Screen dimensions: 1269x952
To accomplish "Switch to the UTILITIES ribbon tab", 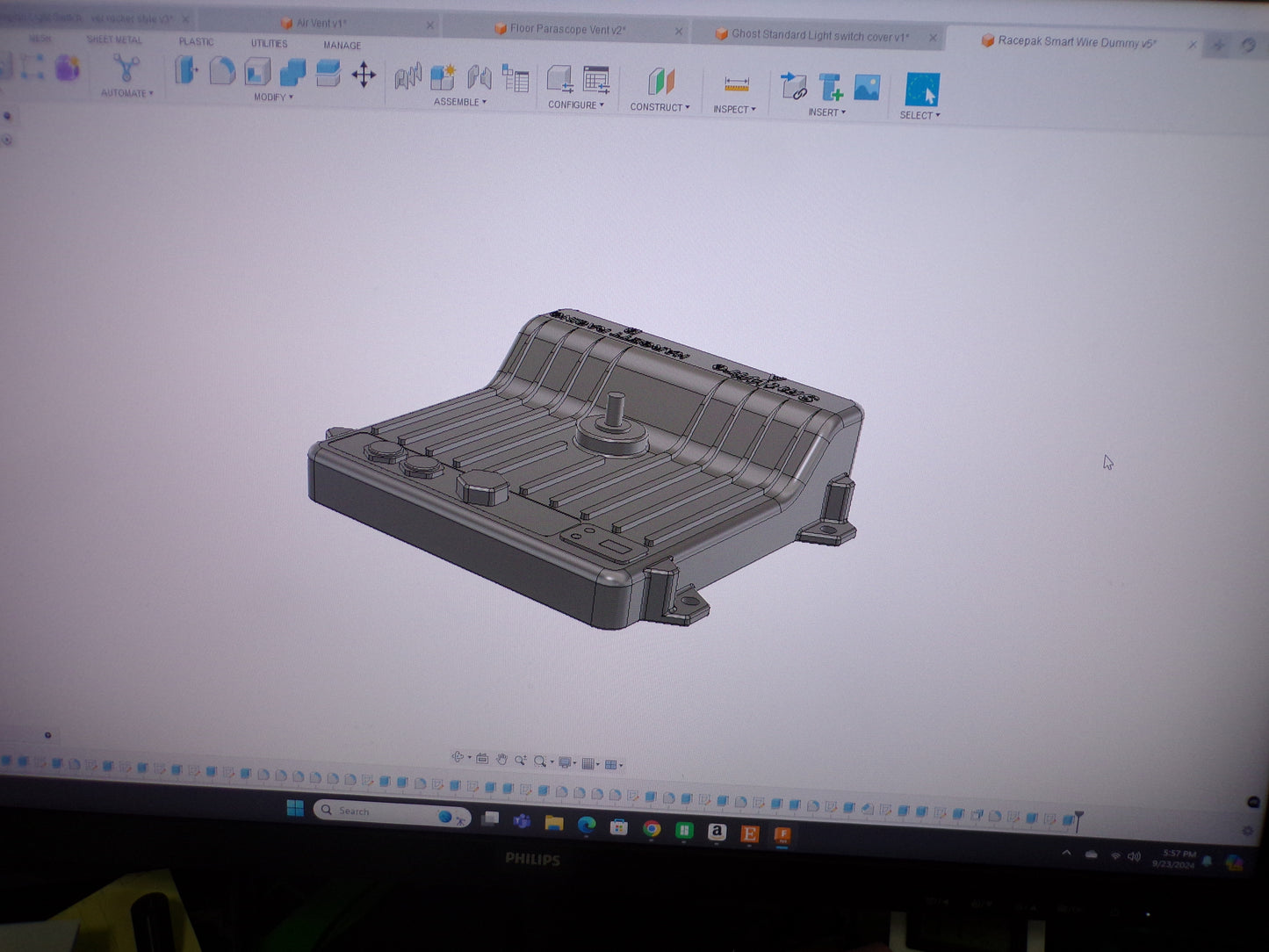I will [269, 43].
